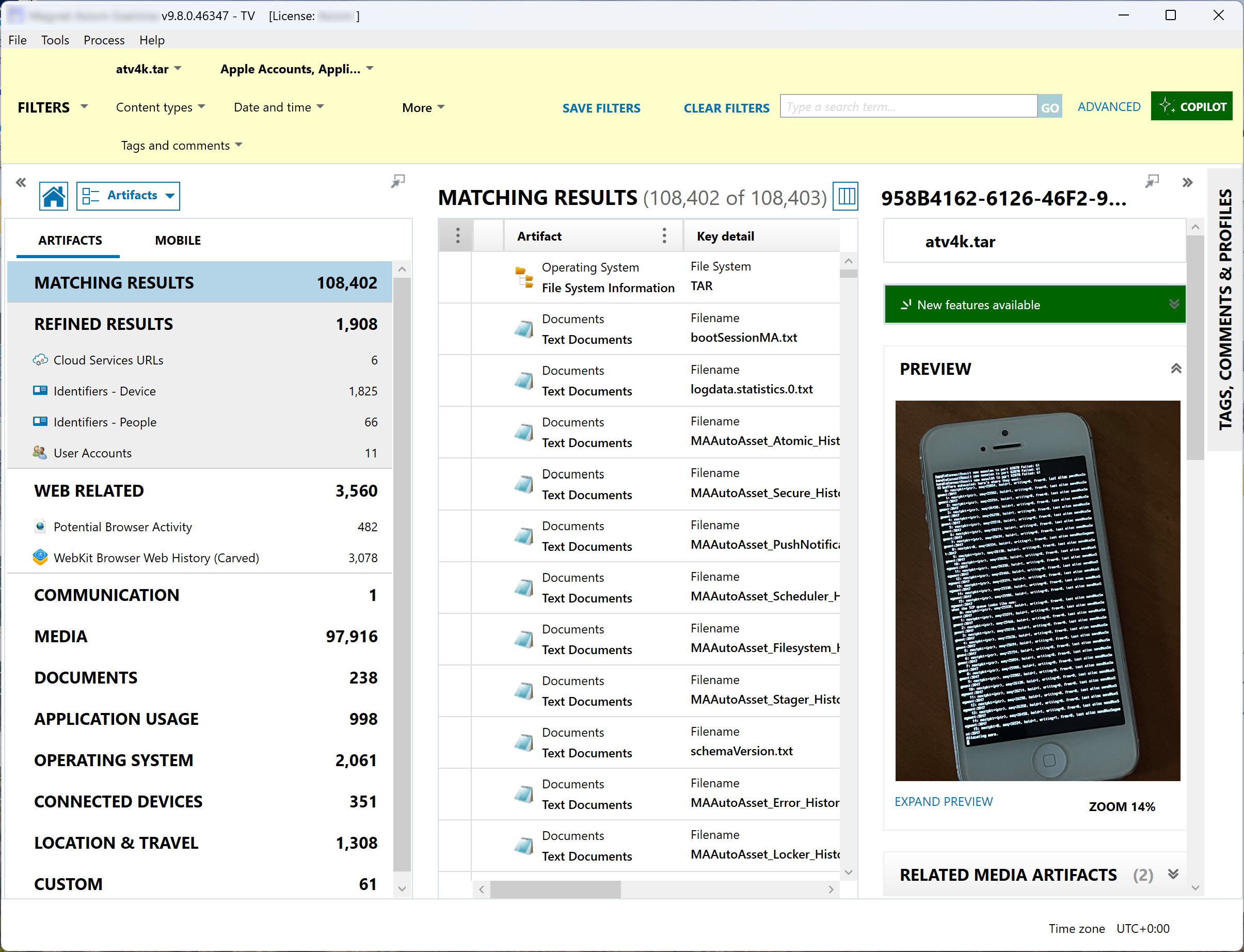The height and width of the screenshot is (952, 1244).
Task: Select the Cloud Services URLs category
Action: point(108,360)
